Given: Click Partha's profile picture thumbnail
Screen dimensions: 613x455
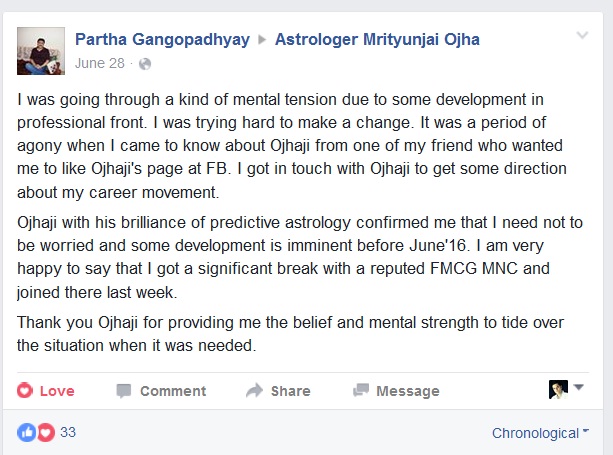Looking at the screenshot, I should coord(41,51).
